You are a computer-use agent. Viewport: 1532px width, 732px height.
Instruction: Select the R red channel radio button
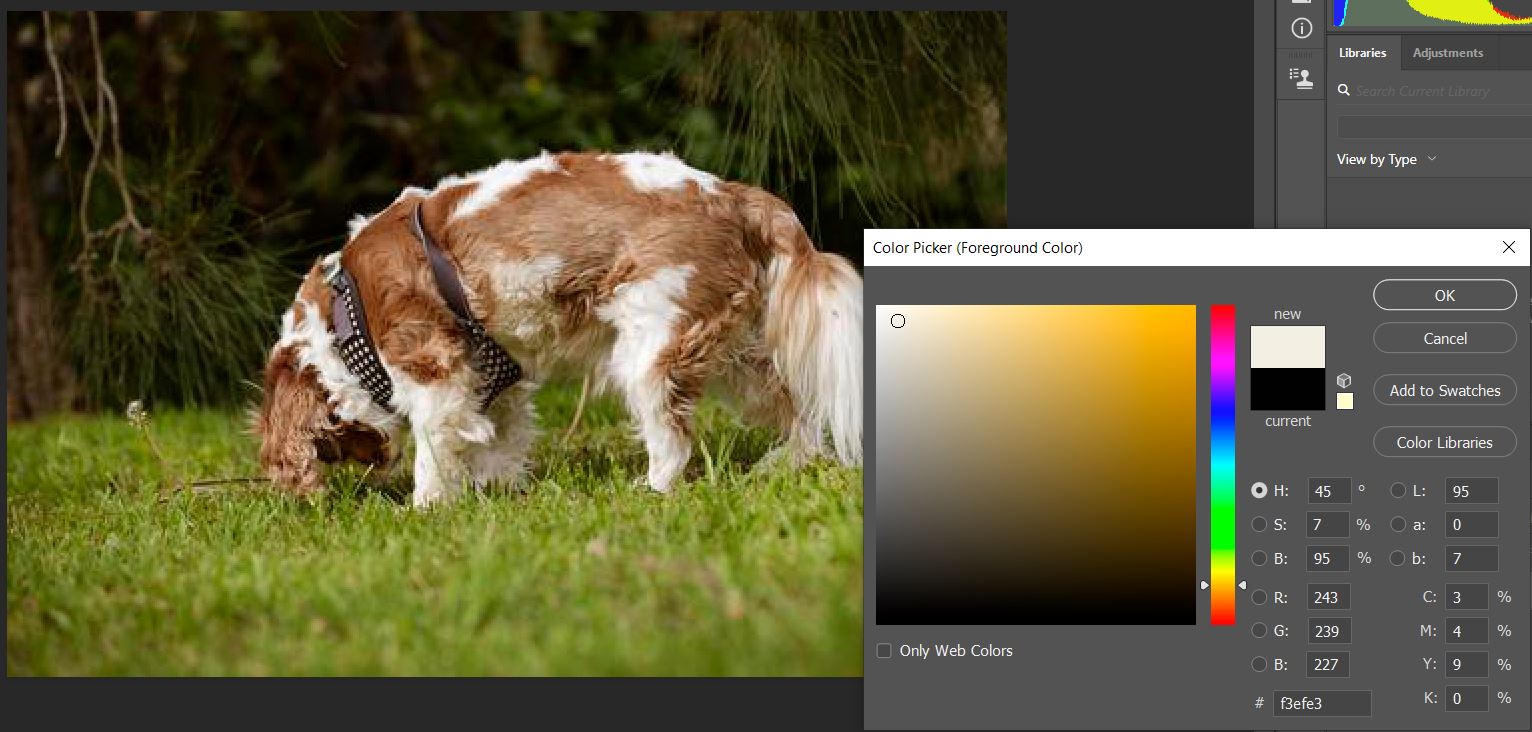(x=1260, y=598)
